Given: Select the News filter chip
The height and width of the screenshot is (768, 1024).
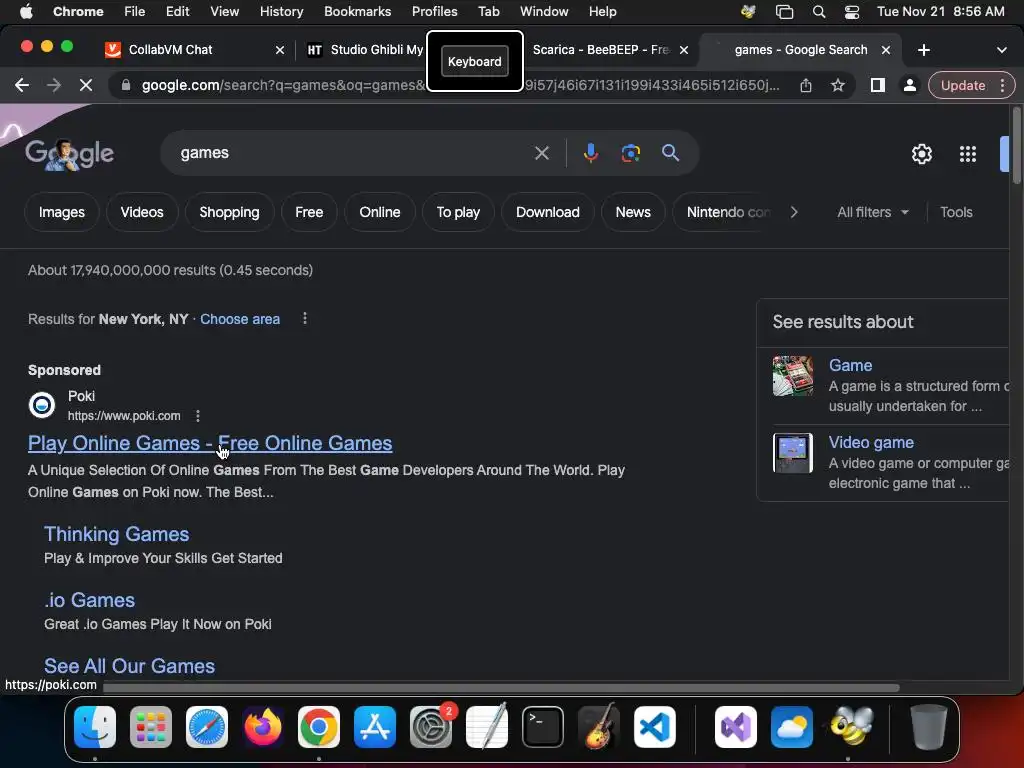Looking at the screenshot, I should click(633, 212).
